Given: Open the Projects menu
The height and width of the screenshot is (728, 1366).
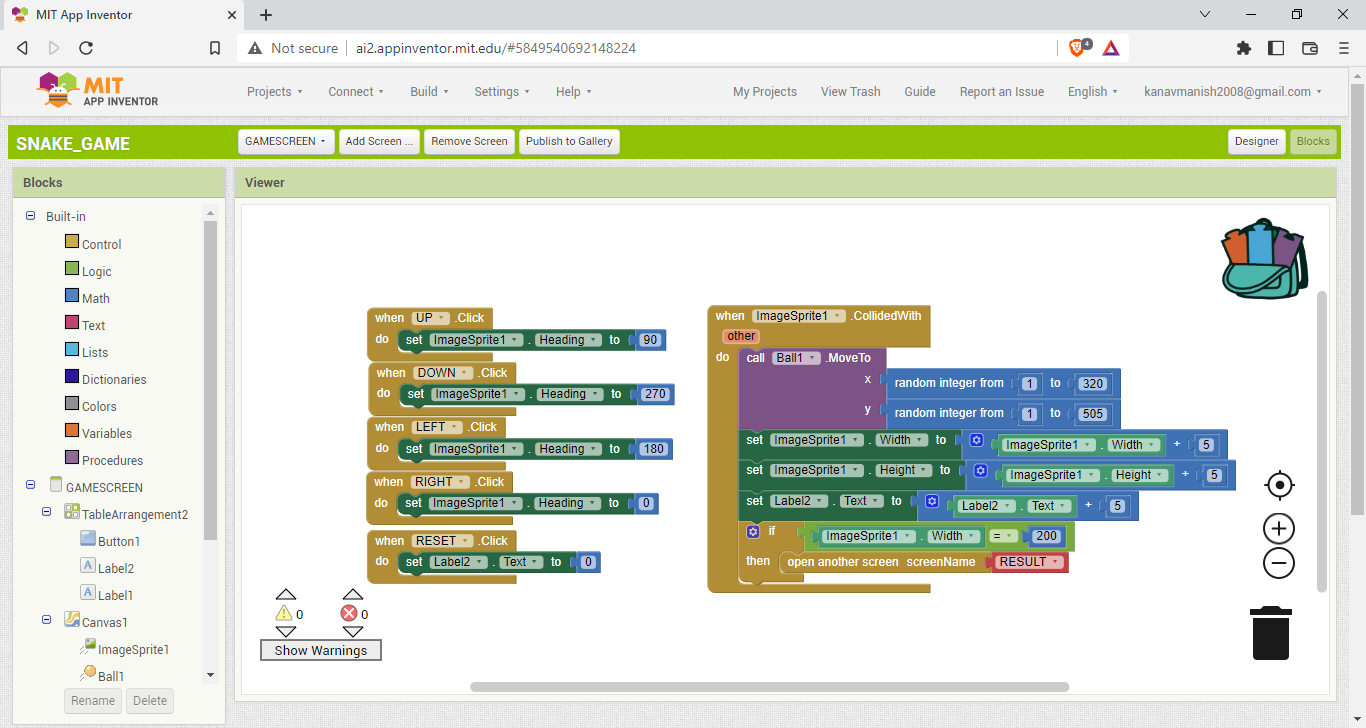Looking at the screenshot, I should tap(275, 92).
